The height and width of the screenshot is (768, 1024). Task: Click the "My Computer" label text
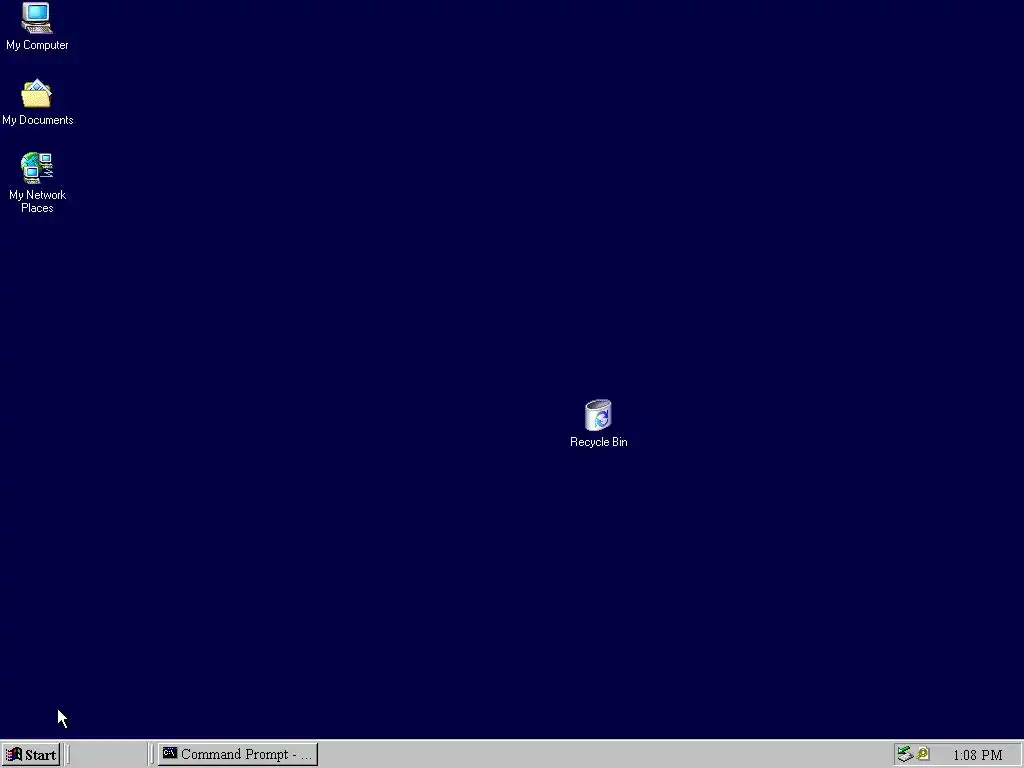(37, 45)
